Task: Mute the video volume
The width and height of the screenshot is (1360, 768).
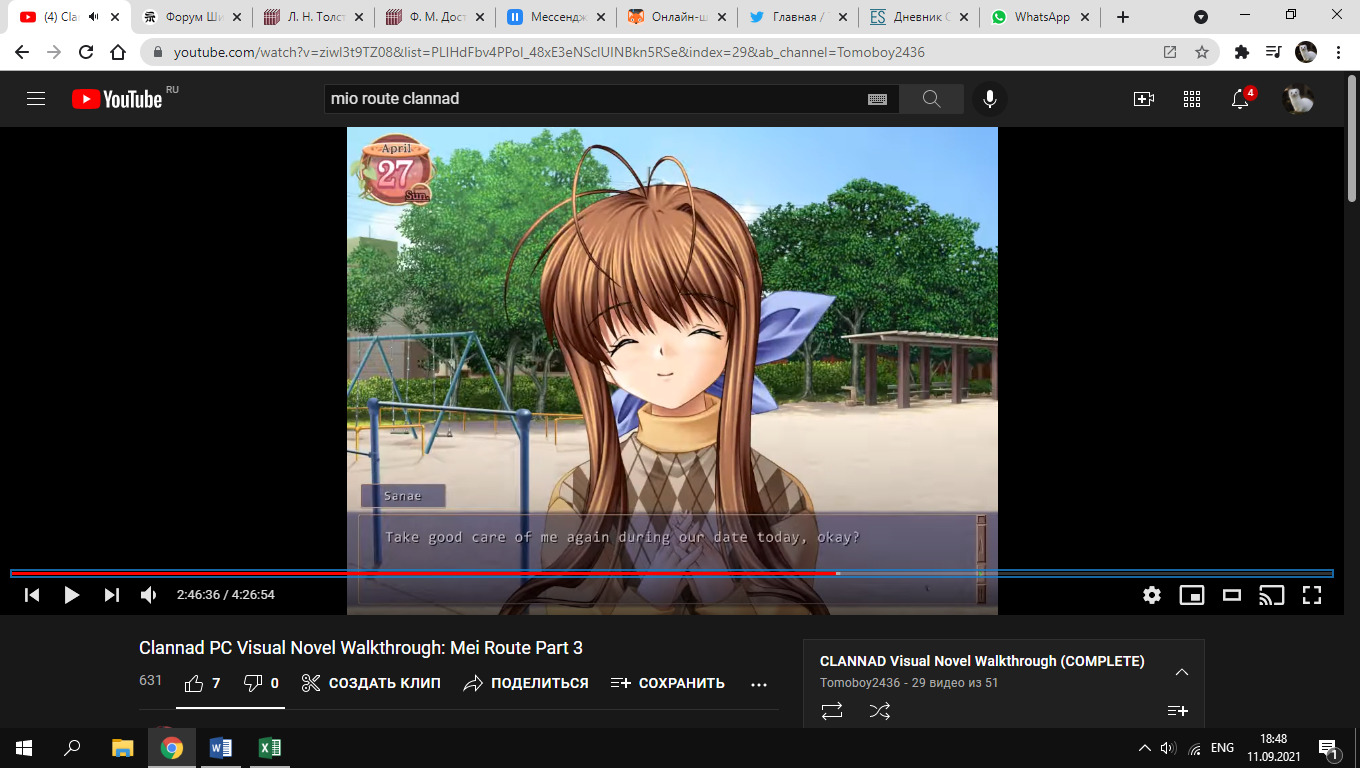Action: pos(149,595)
